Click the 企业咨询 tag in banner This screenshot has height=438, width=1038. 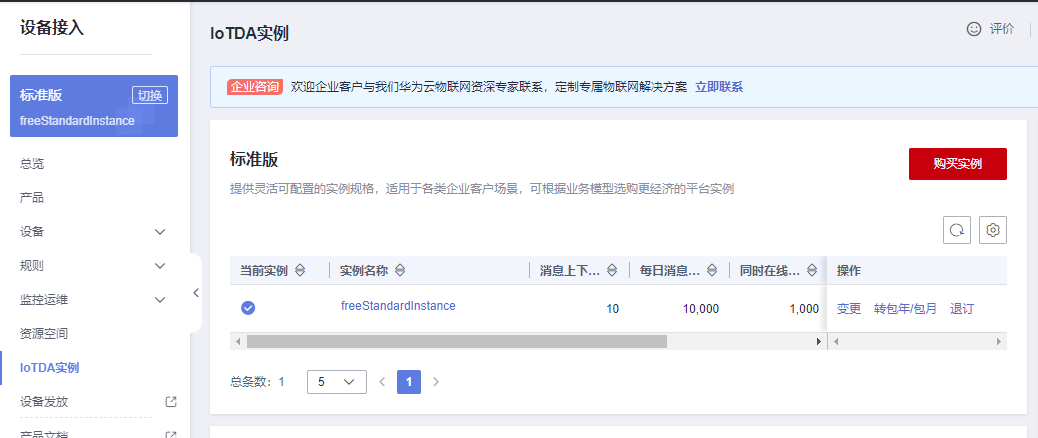tap(255, 87)
